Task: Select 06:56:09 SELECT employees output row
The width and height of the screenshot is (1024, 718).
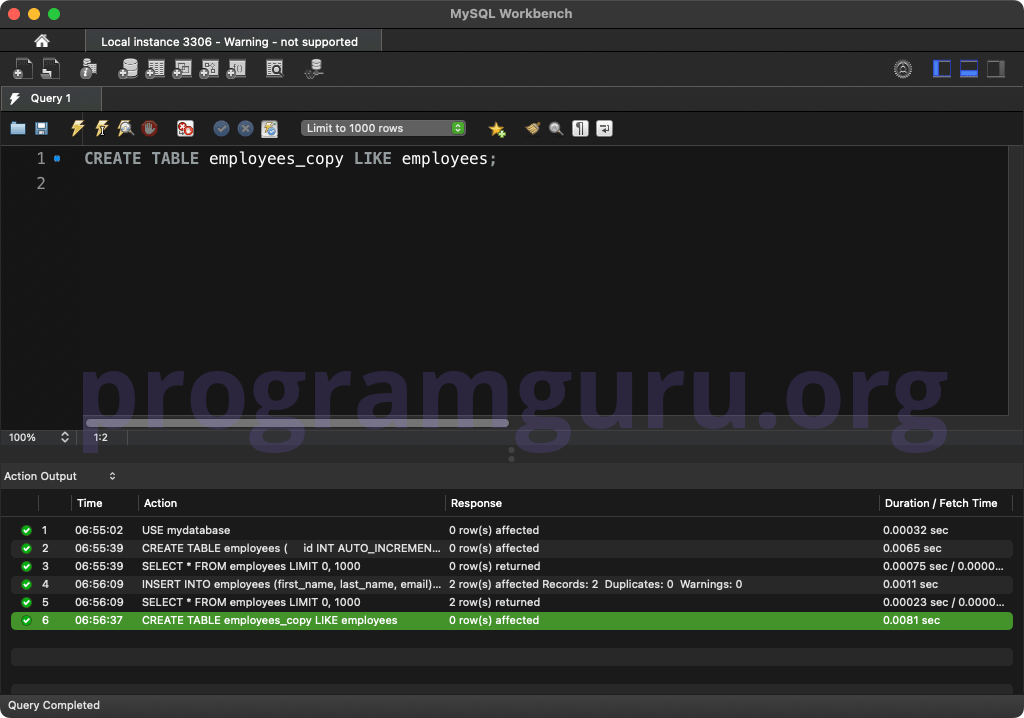Action: point(512,602)
